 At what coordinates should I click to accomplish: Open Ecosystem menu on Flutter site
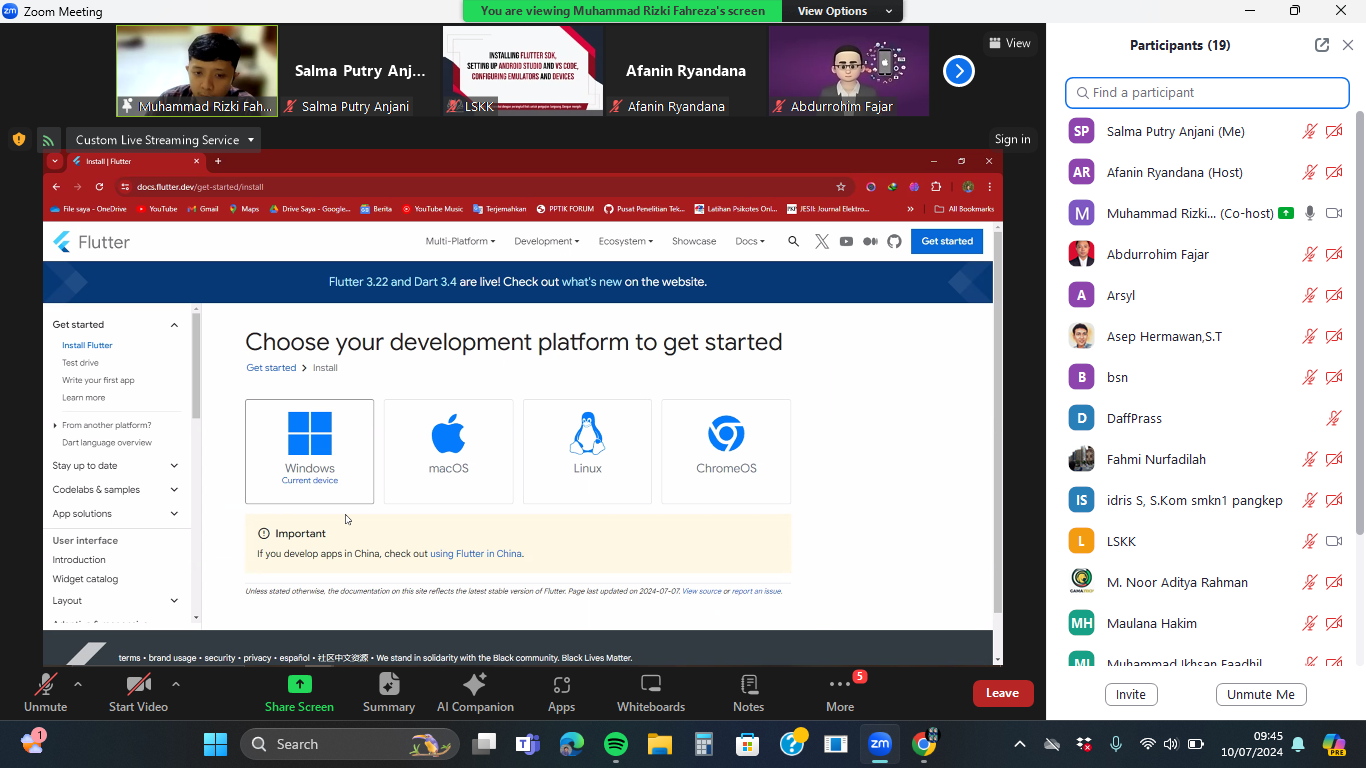[x=626, y=241]
